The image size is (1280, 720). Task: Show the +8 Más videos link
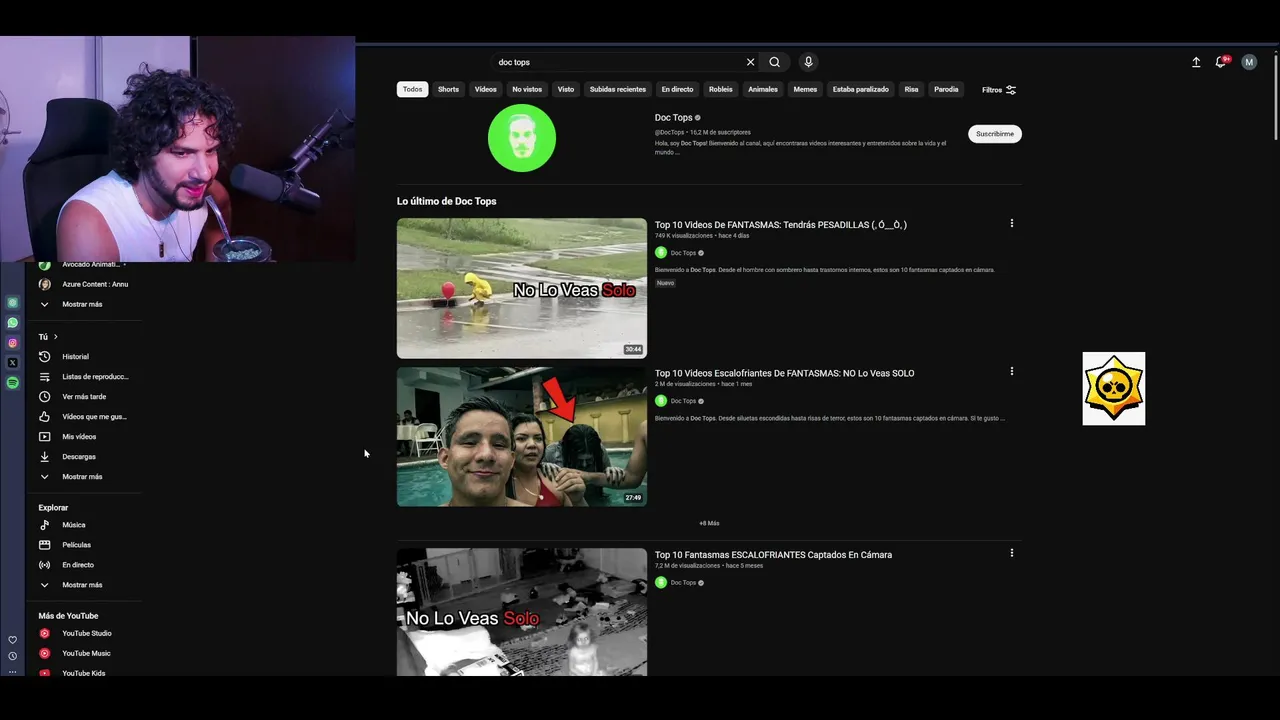click(x=709, y=523)
